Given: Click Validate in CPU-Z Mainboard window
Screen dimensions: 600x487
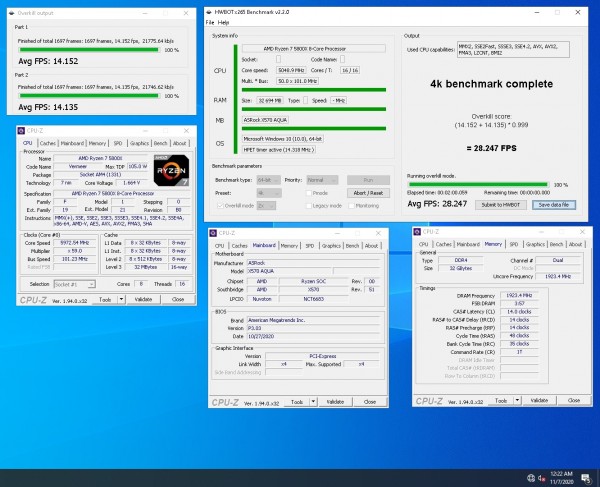Looking at the screenshot, I should click(335, 402).
